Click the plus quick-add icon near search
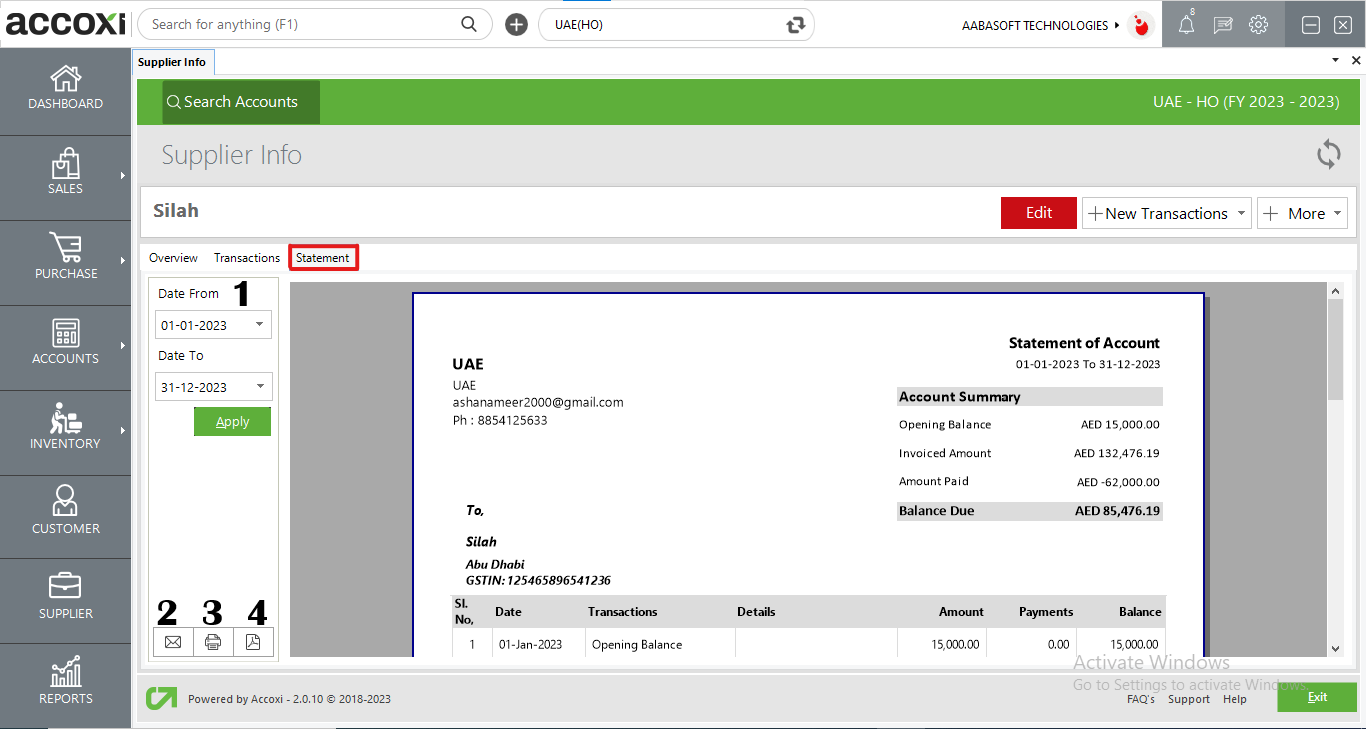 click(x=516, y=25)
